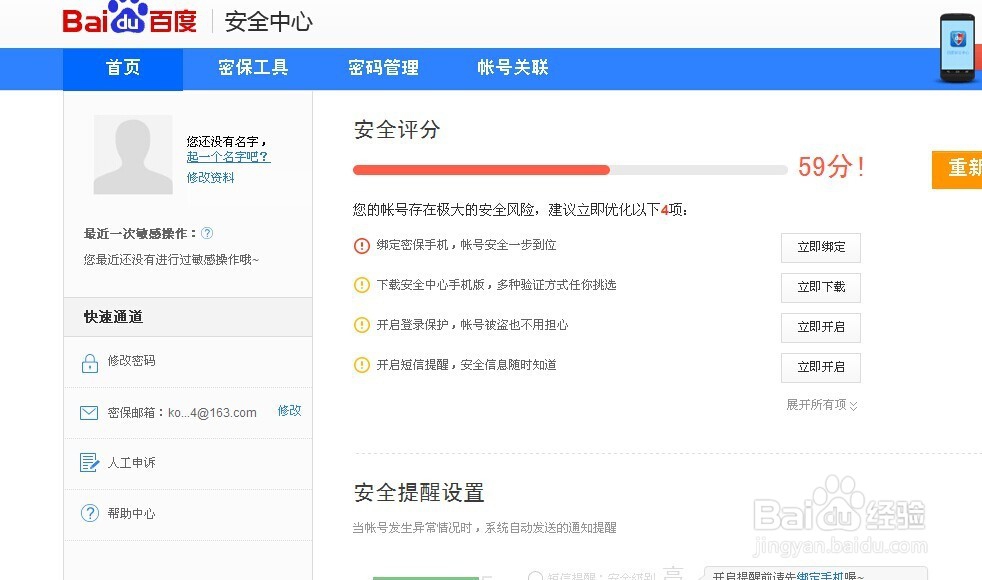The height and width of the screenshot is (580, 982).
Task: Click the question icon next to 最近一次敏感操作
Action: (x=207, y=234)
